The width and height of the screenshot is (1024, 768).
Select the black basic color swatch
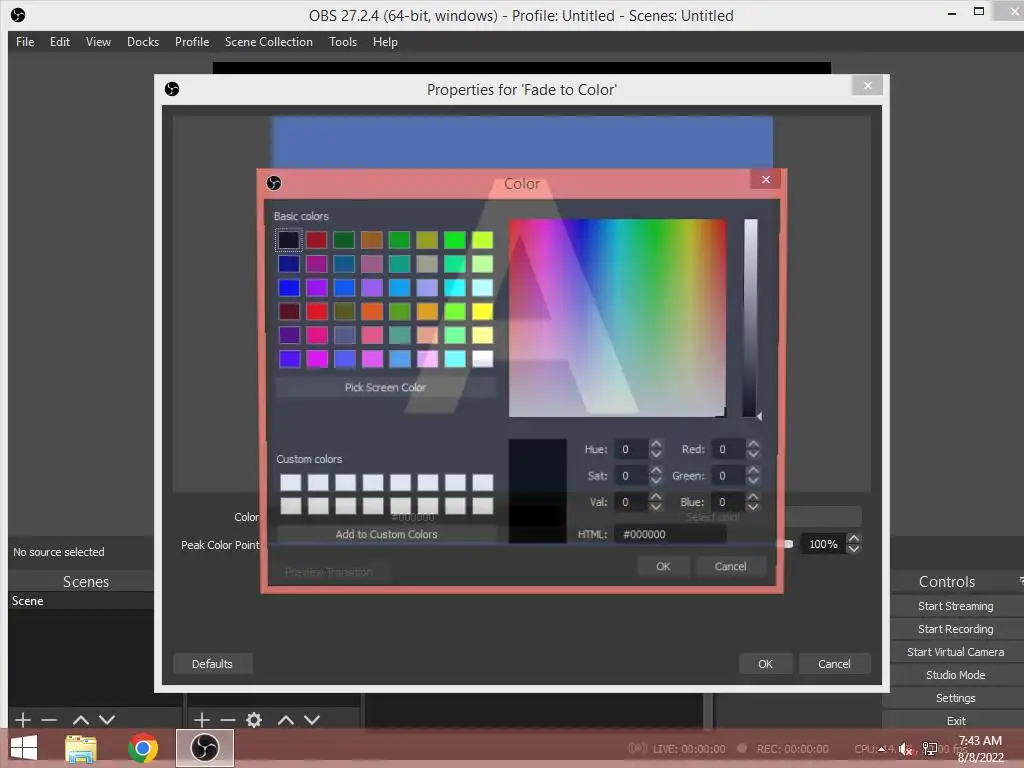coord(289,240)
